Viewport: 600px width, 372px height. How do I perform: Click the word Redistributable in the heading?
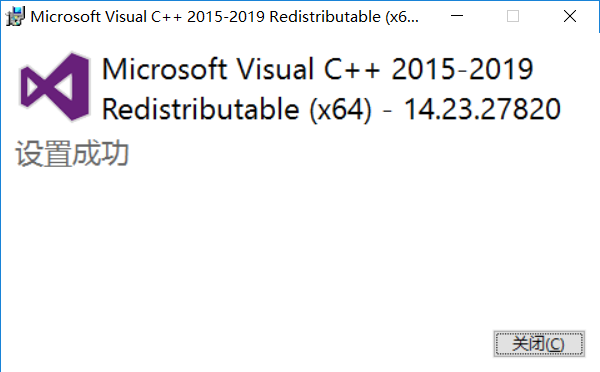pyautogui.click(x=201, y=109)
